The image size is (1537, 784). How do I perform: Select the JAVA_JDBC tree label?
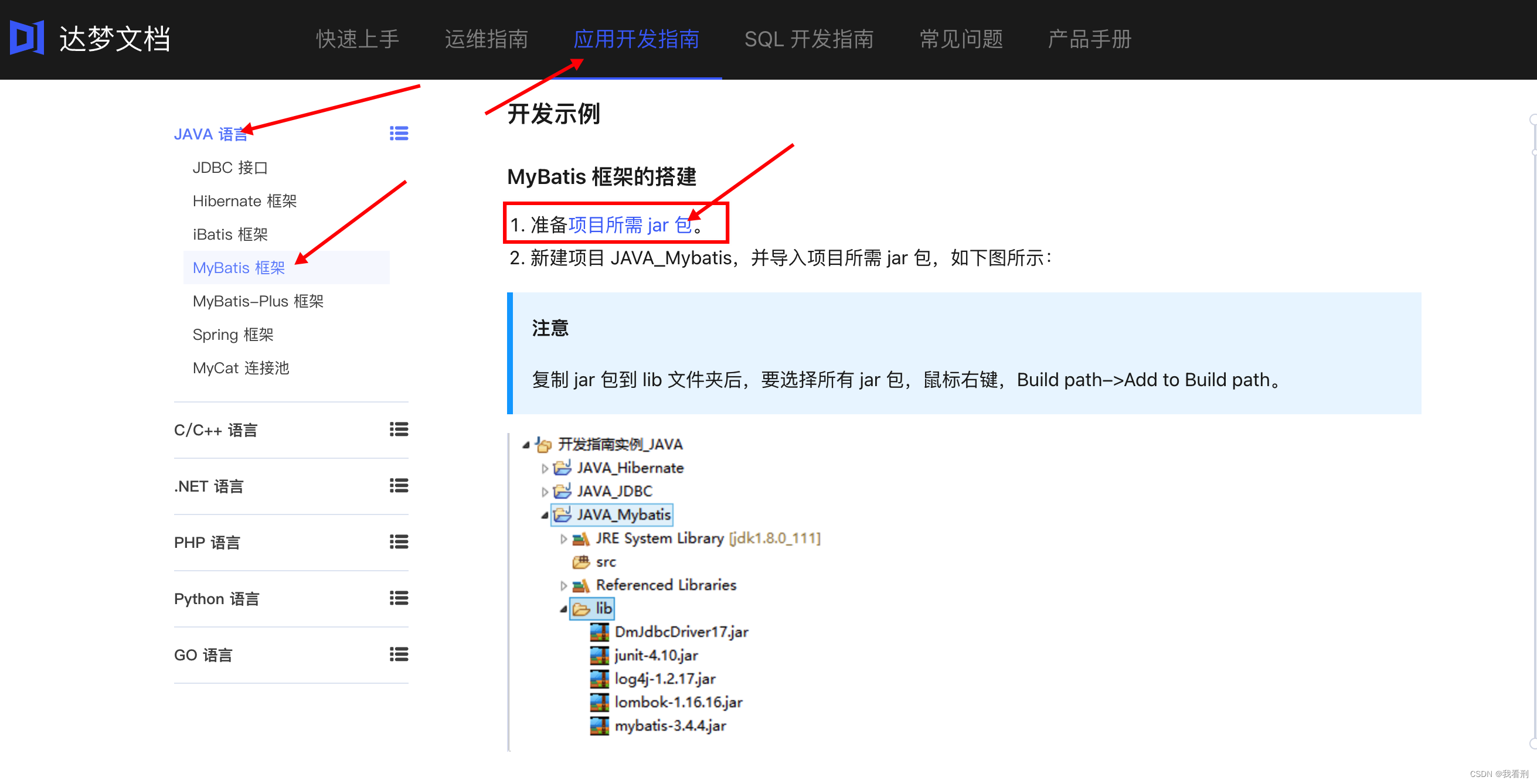(x=614, y=490)
